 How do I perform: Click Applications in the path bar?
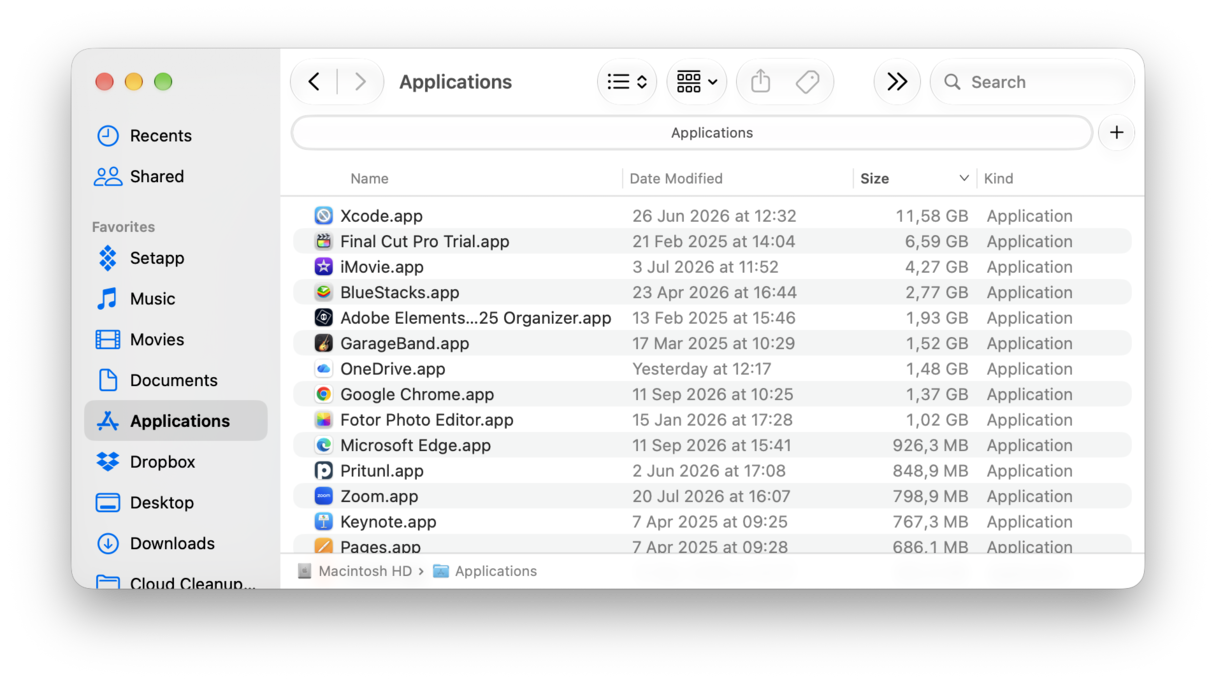pyautogui.click(x=485, y=571)
